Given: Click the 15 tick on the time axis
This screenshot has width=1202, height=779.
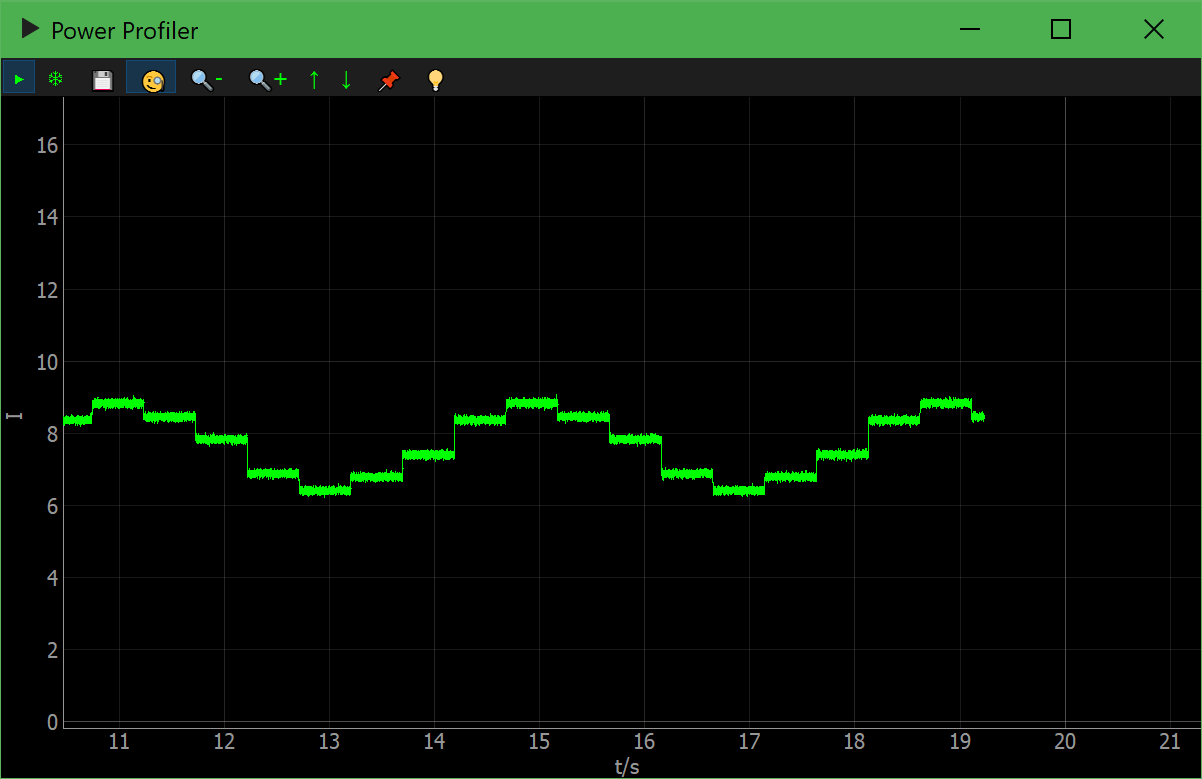Looking at the screenshot, I should coord(539,742).
